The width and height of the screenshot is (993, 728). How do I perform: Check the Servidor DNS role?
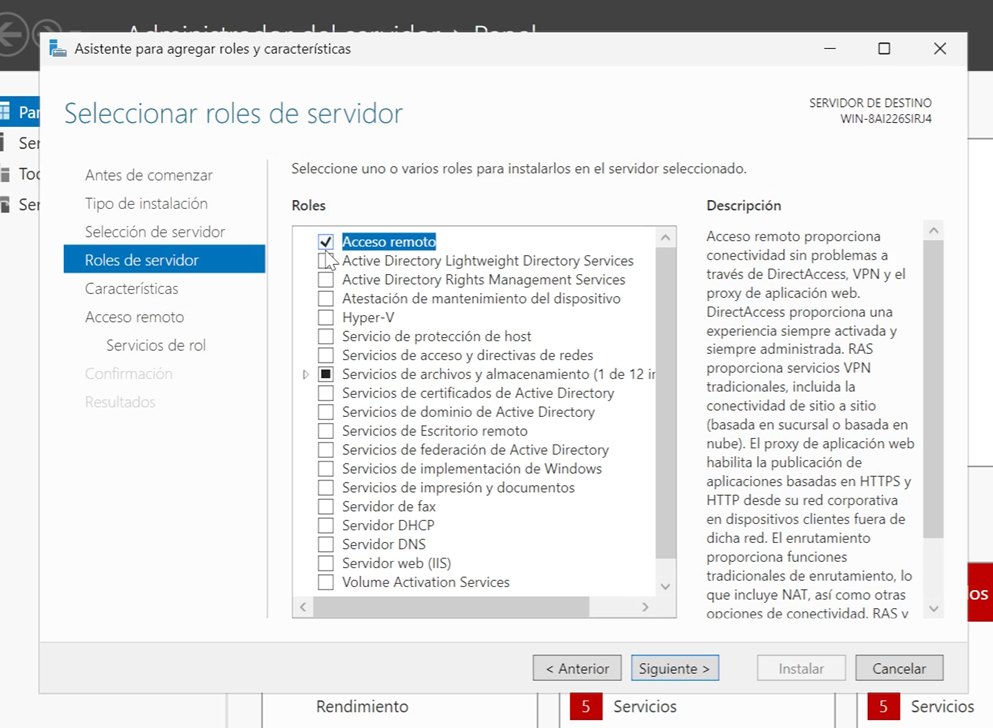pyautogui.click(x=325, y=545)
